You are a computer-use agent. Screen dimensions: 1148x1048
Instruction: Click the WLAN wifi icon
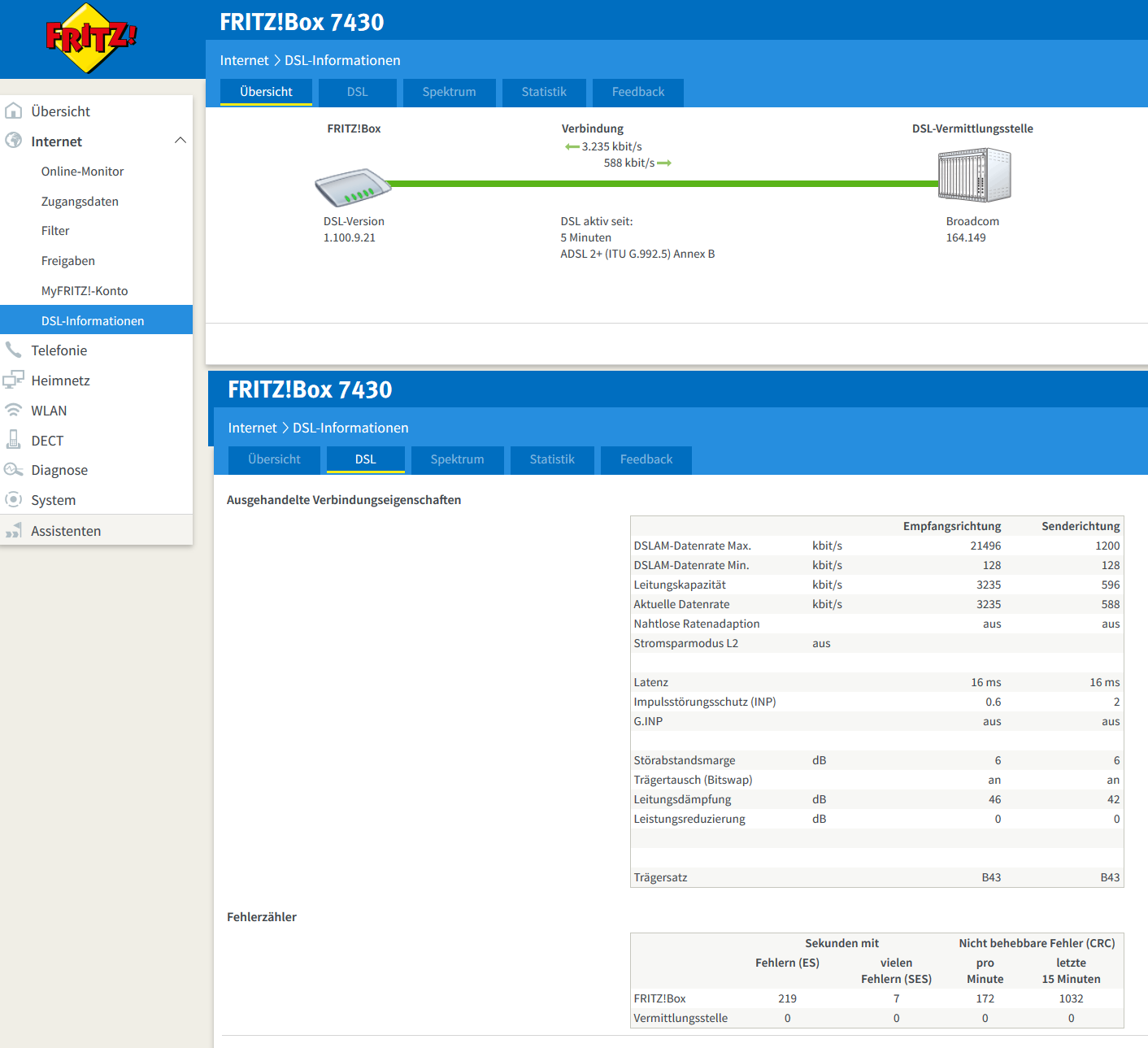click(14, 410)
